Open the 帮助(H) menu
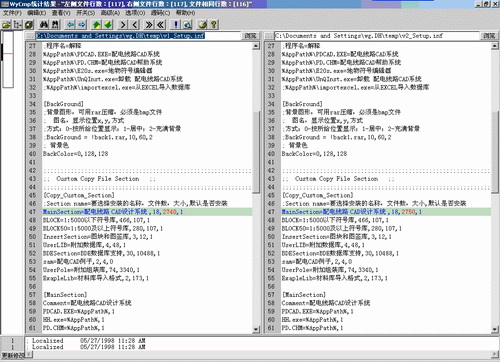 [185, 13]
